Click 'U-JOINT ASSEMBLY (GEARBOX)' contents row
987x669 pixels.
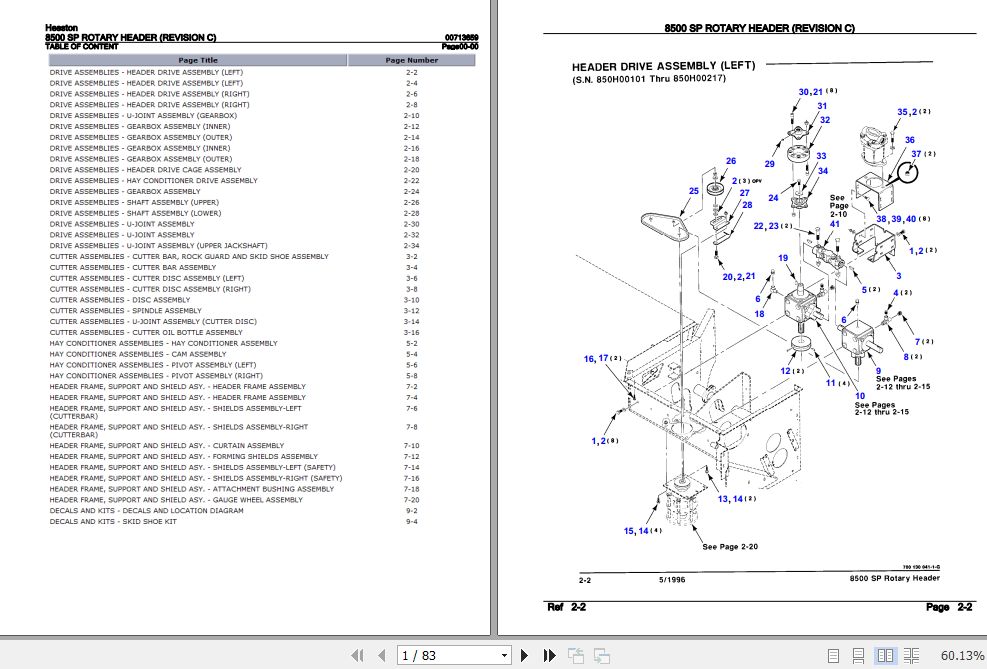click(262, 116)
